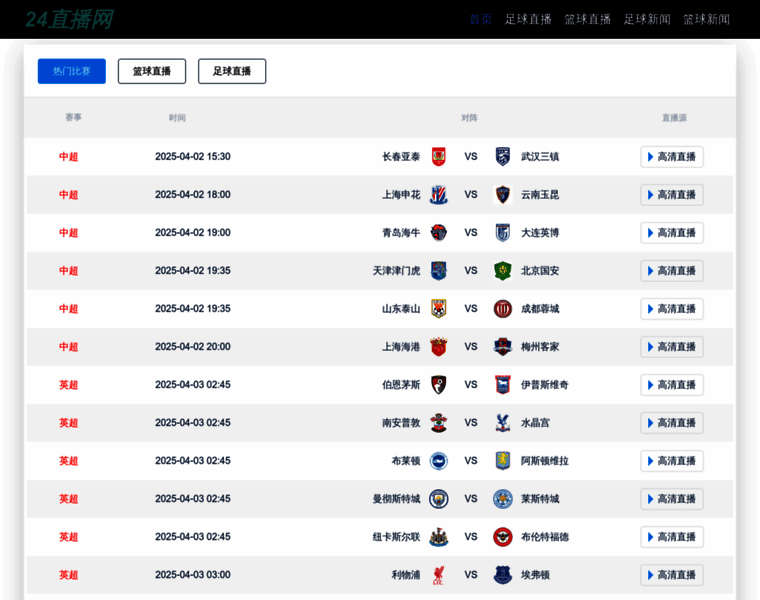Image resolution: width=760 pixels, height=600 pixels.
Task: Click the 长春亚泰 team logo
Action: click(x=439, y=157)
